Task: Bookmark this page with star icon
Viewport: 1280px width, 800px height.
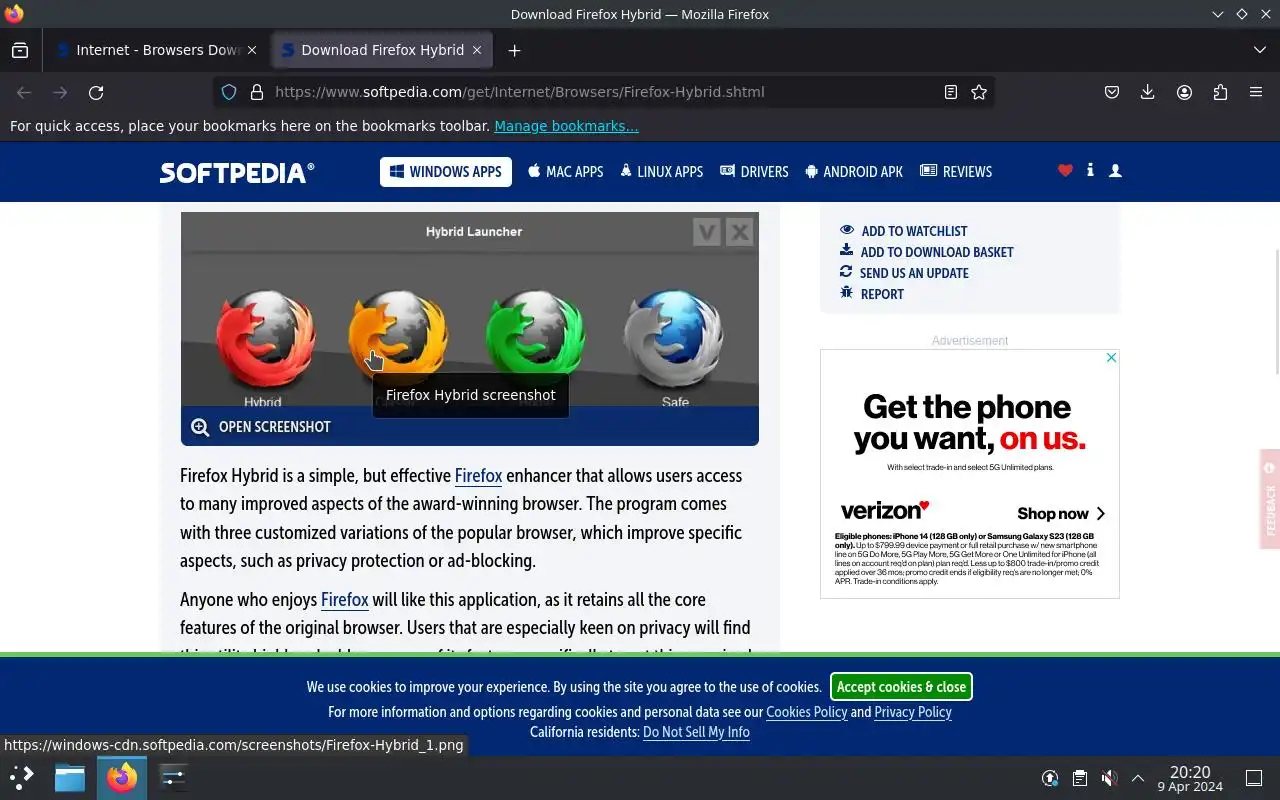Action: pyautogui.click(x=979, y=92)
